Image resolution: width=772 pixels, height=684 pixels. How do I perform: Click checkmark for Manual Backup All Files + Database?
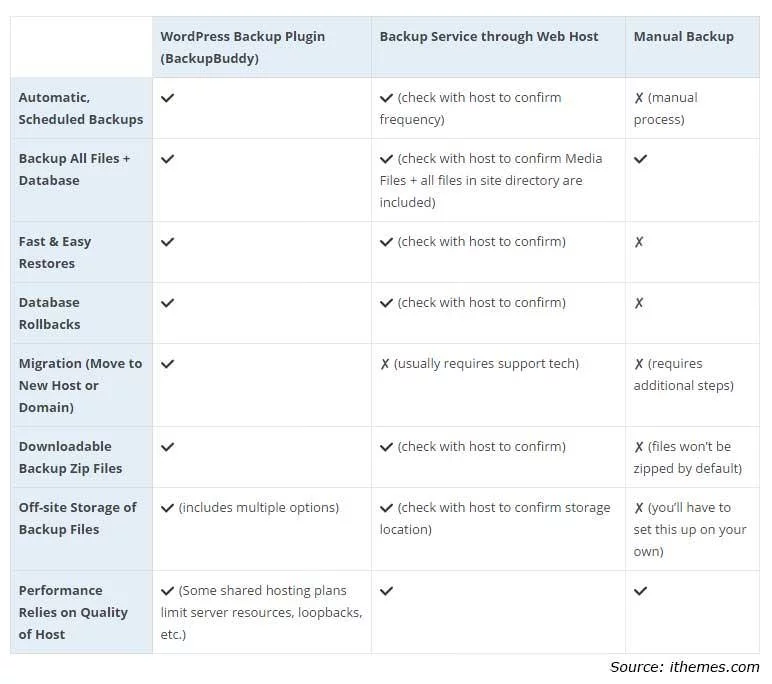(x=641, y=159)
